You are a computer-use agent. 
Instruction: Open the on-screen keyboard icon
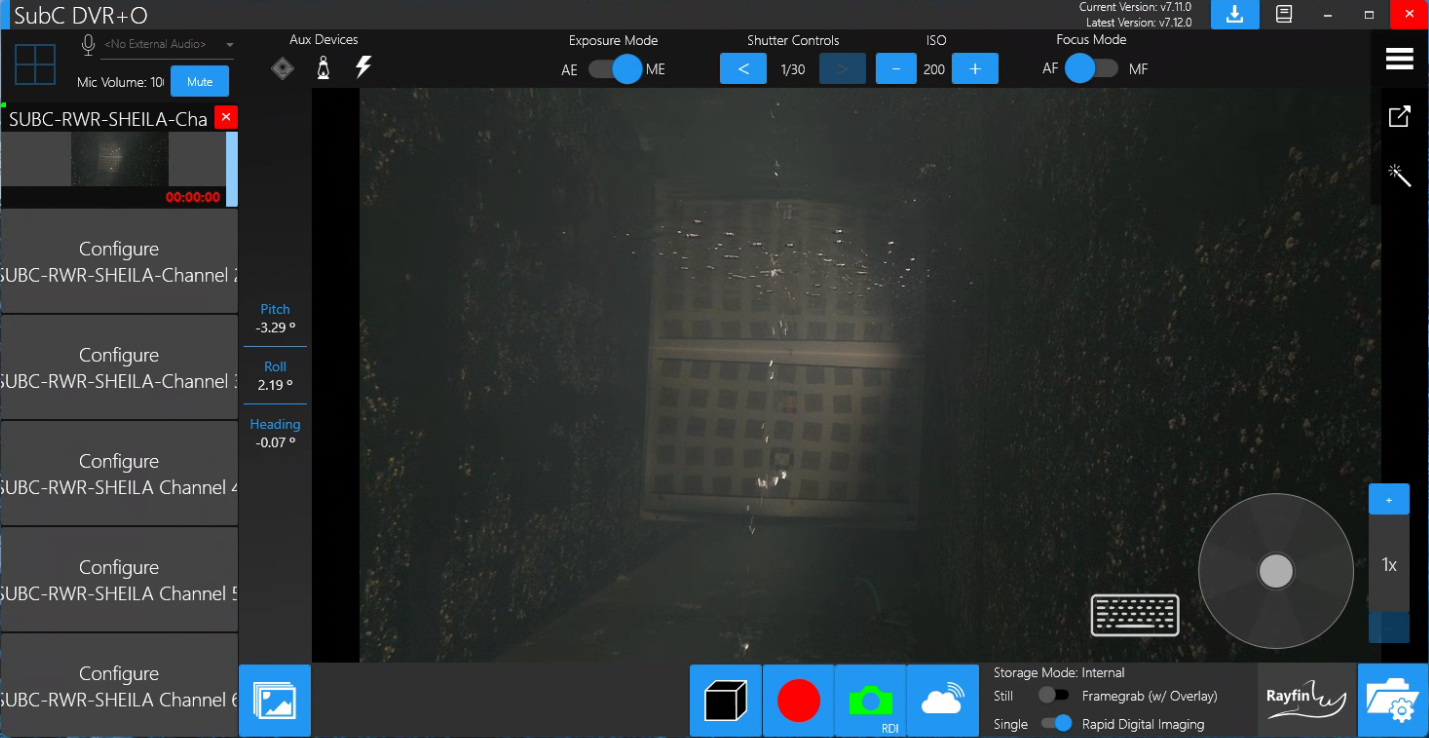[x=1135, y=615]
